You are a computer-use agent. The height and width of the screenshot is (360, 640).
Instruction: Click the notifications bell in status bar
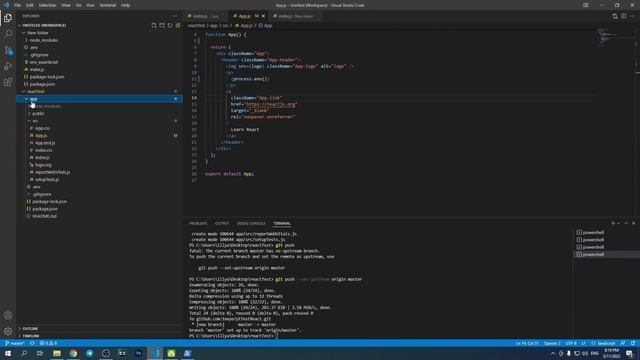(633, 343)
